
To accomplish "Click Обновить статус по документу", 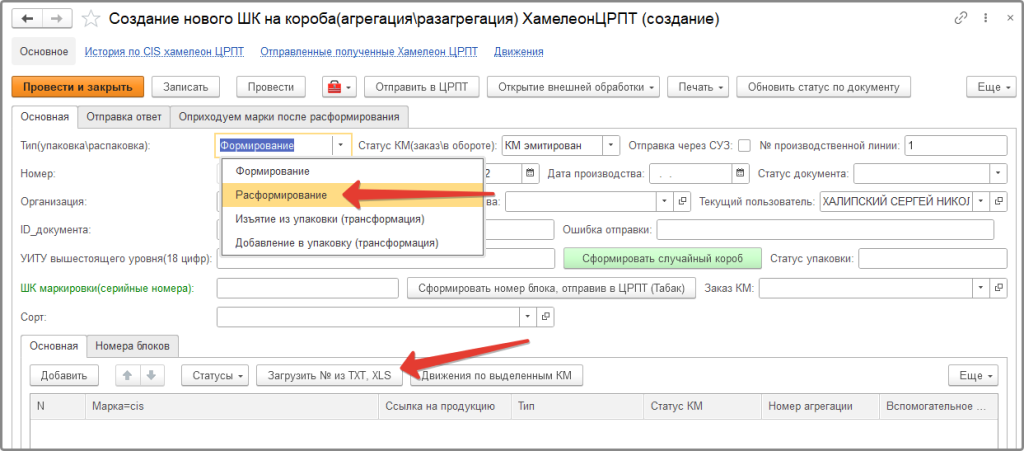I will point(824,87).
